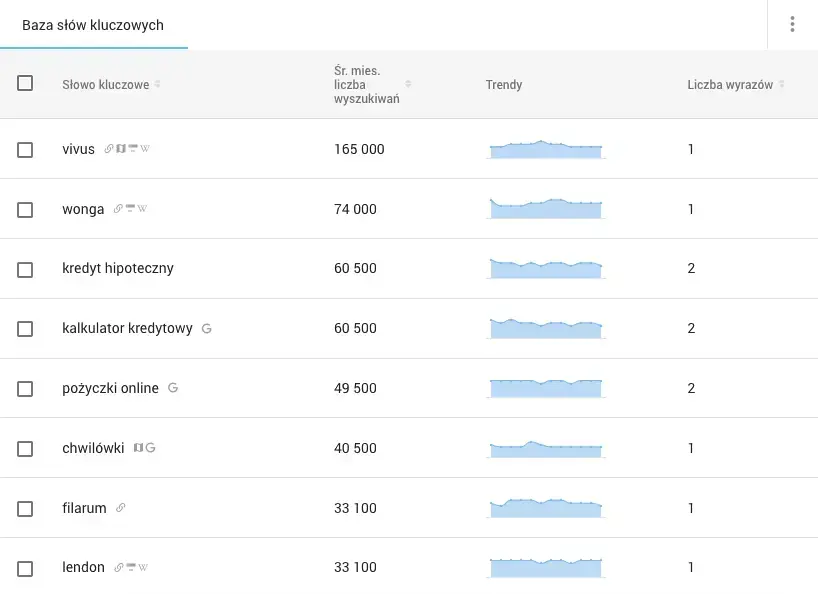The image size is (818, 594).
Task: Click the keyword text filarum
Action: (84, 508)
